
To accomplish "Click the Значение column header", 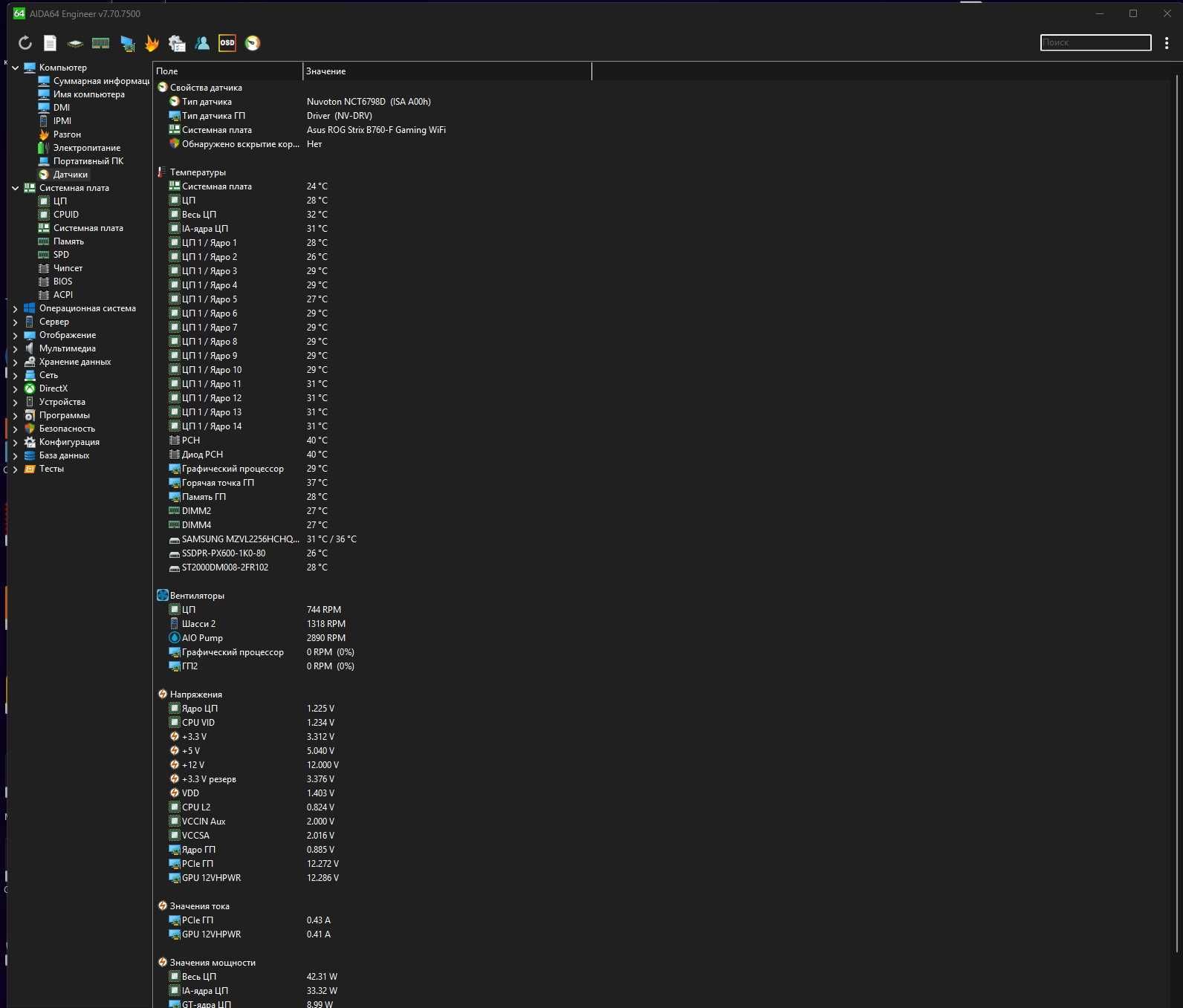I will [447, 71].
